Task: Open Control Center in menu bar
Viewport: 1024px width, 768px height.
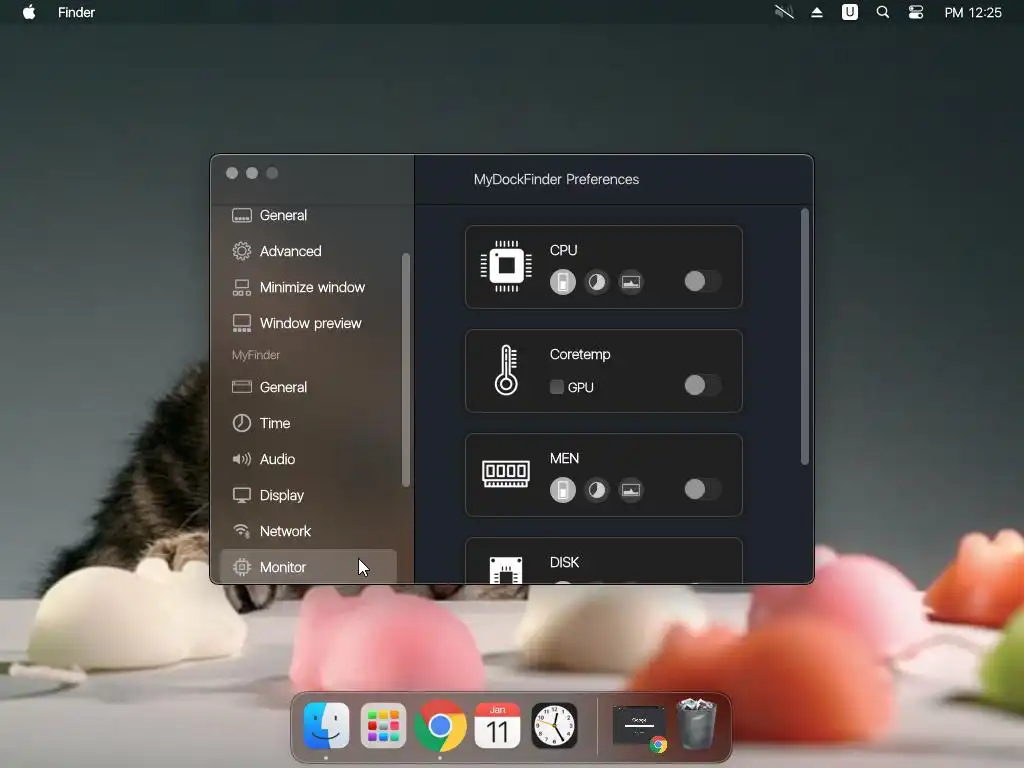Action: pos(916,12)
